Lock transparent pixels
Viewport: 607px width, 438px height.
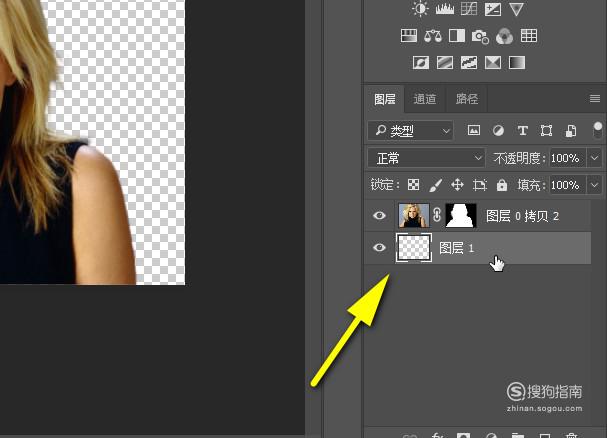click(413, 185)
